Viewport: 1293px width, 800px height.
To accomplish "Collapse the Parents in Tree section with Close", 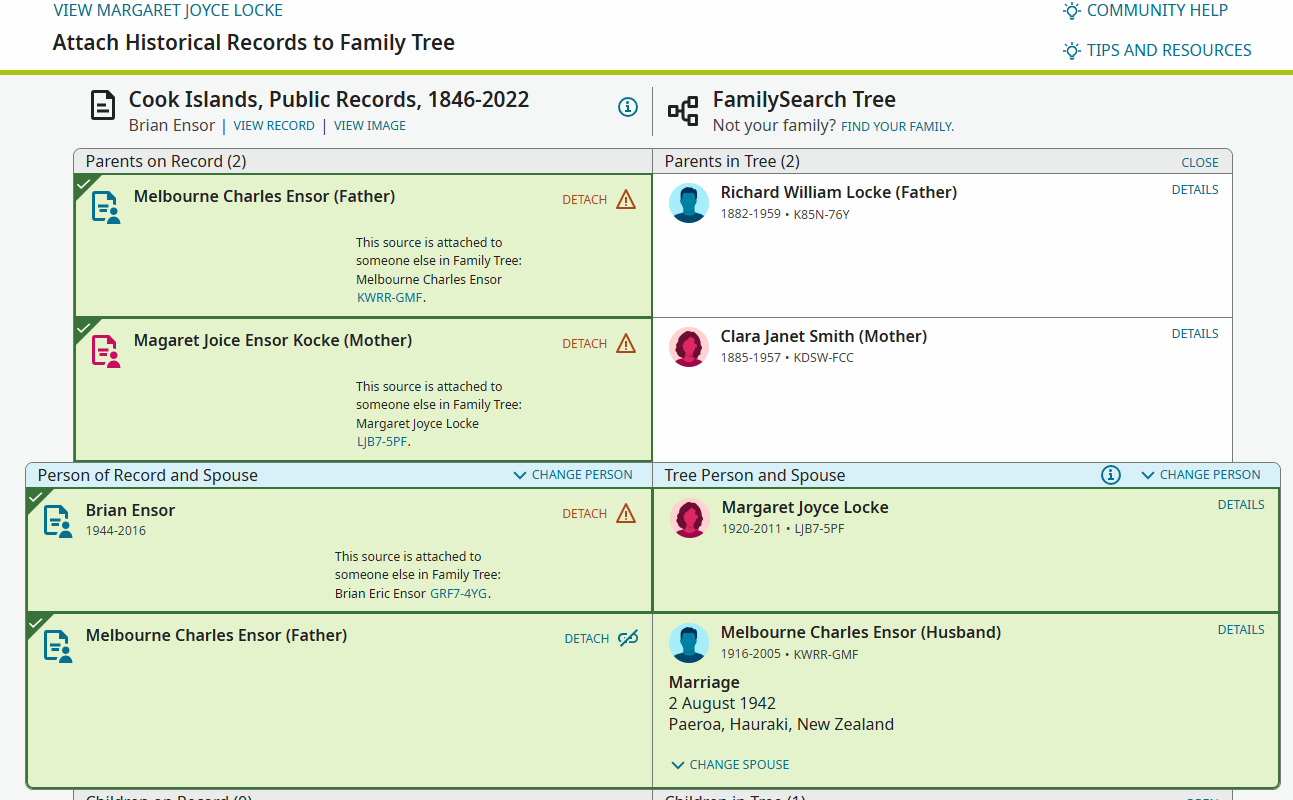I will coord(1200,162).
